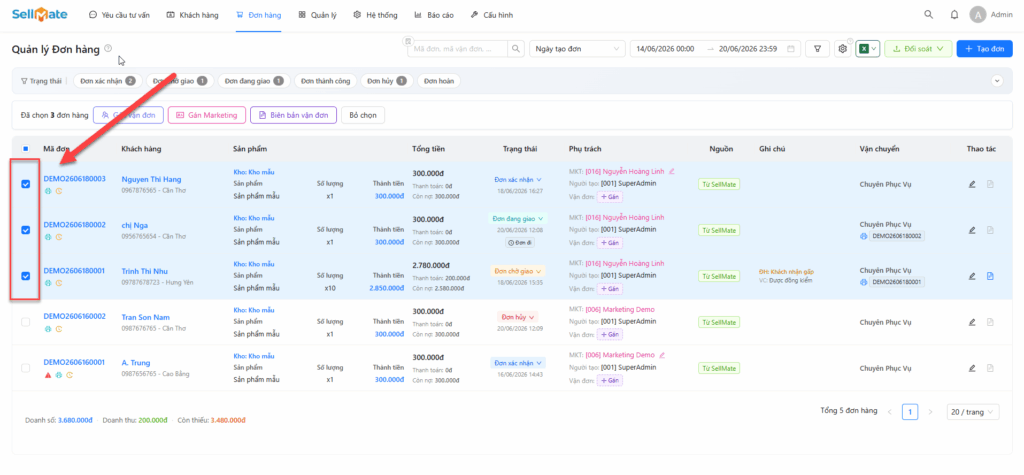
Task: Open document icon for order DEMO2606180001
Action: [x=990, y=276]
